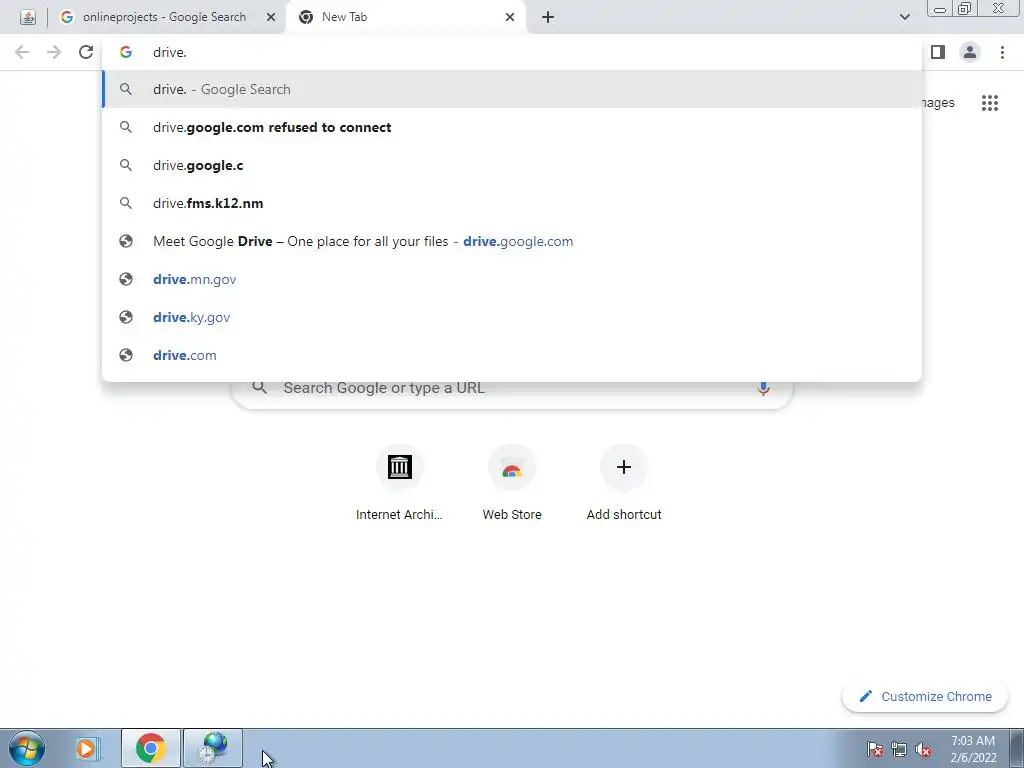This screenshot has height=768, width=1024.
Task: Open 'Meet Google Drive' drive.google.com suggestion
Action: click(512, 241)
